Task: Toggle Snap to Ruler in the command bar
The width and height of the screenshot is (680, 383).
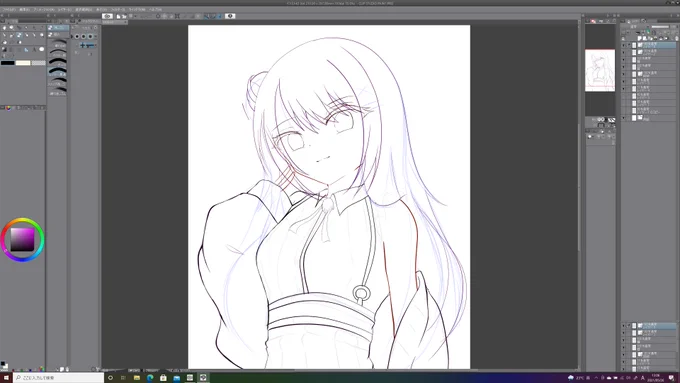Action: 206,16
